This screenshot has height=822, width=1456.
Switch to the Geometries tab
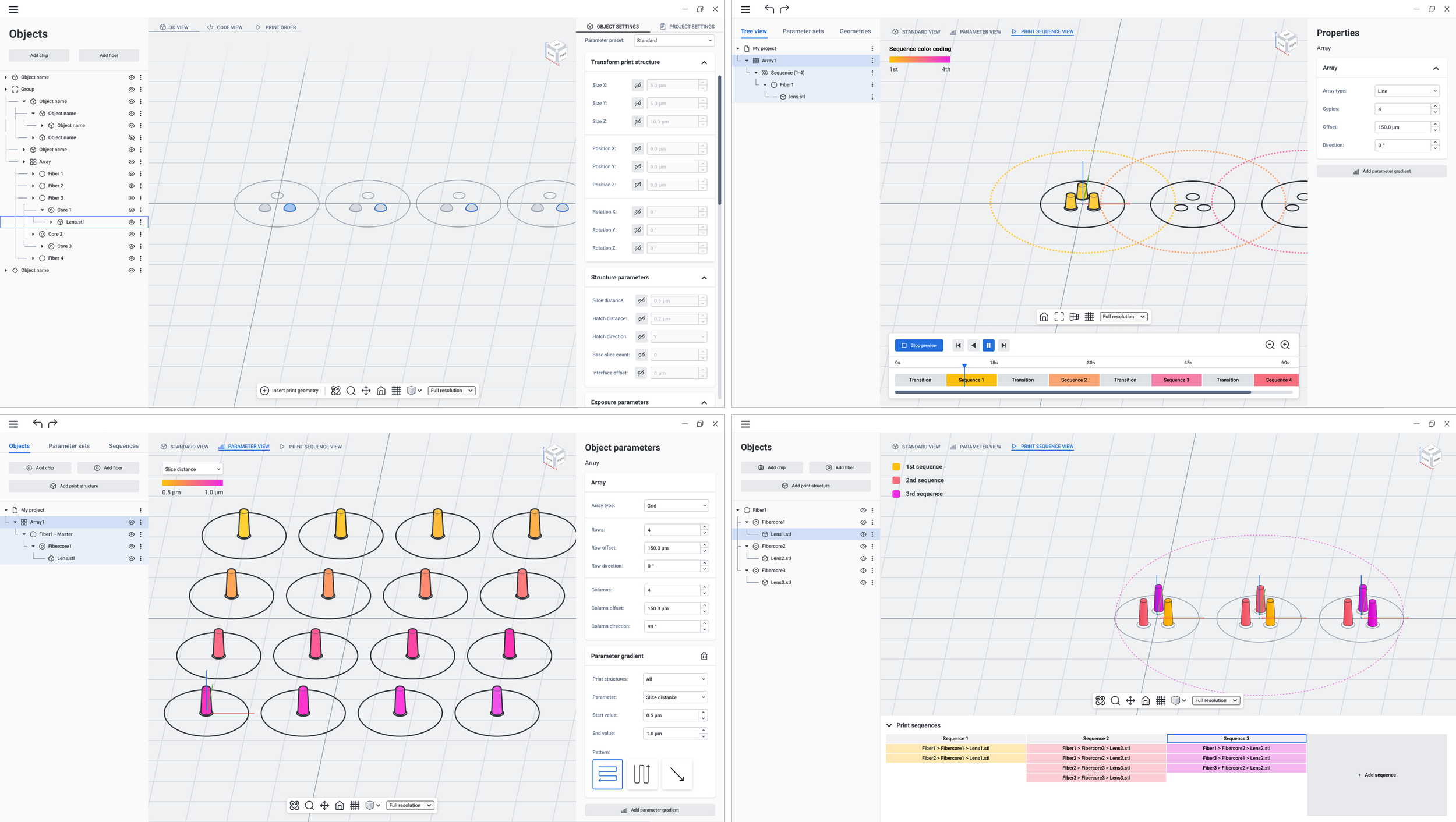click(854, 31)
